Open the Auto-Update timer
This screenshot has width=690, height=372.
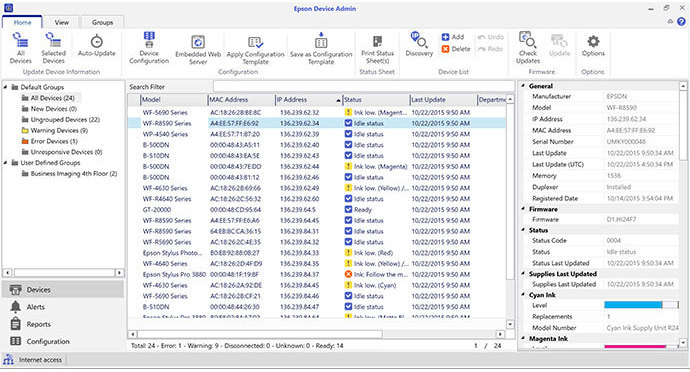96,46
